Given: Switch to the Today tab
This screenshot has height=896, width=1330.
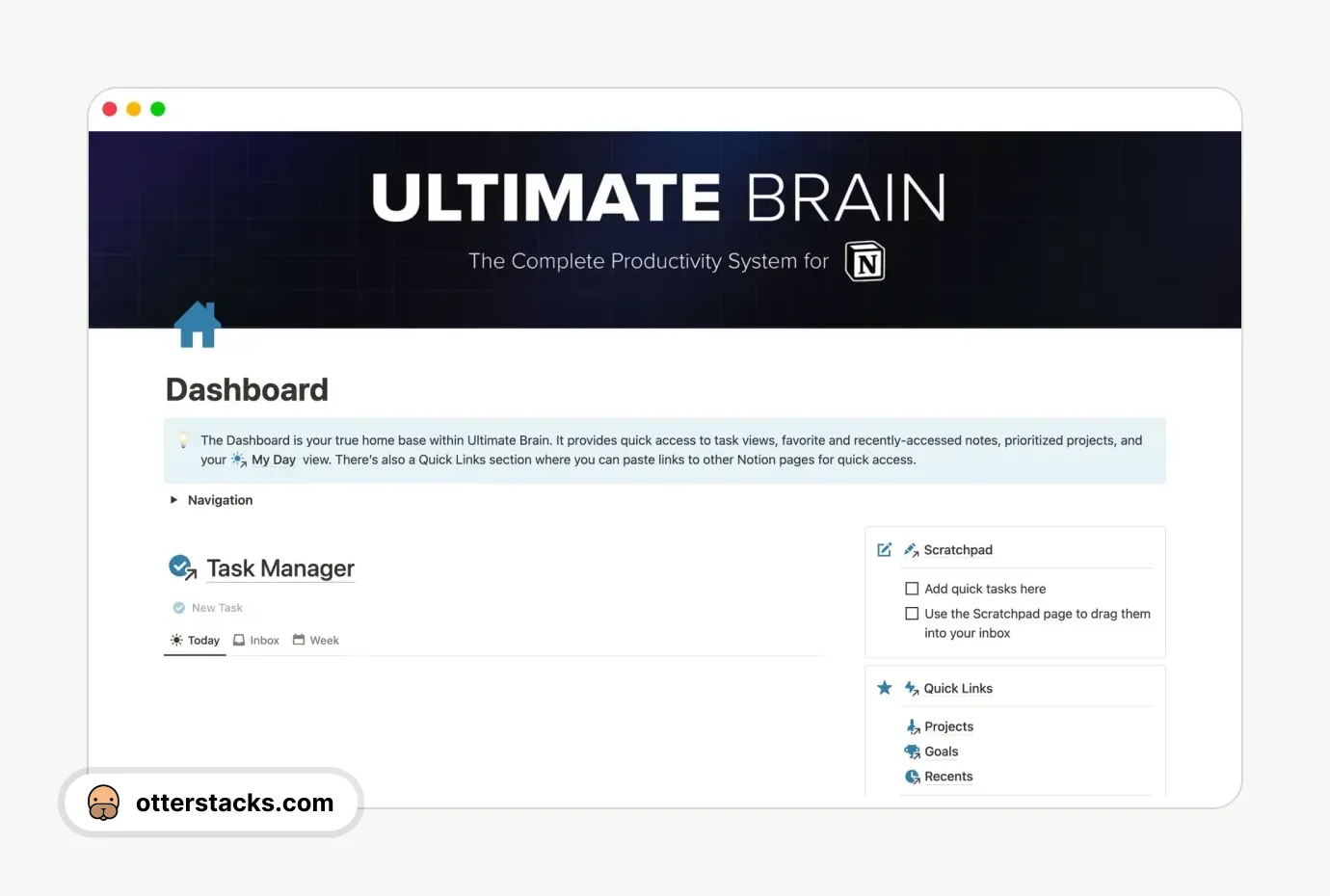Looking at the screenshot, I should 195,640.
